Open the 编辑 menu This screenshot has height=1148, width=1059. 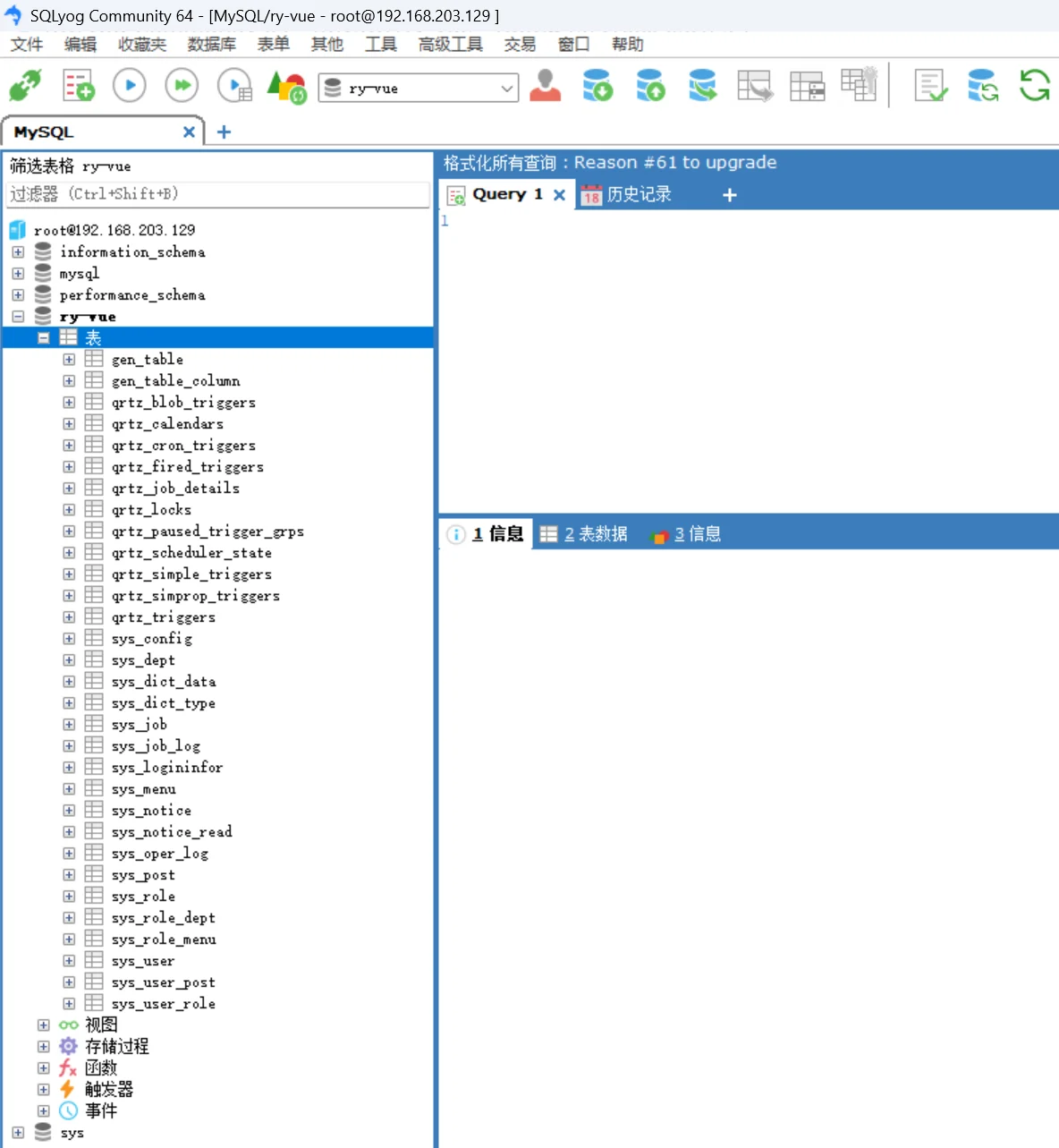pos(80,44)
